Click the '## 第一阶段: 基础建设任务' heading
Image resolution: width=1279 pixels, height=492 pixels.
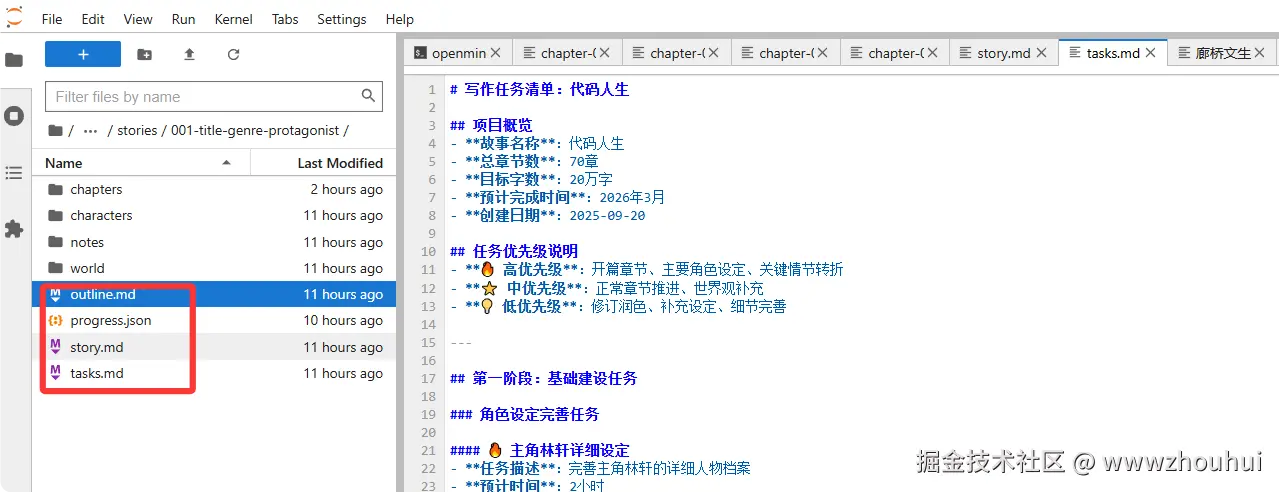(543, 378)
